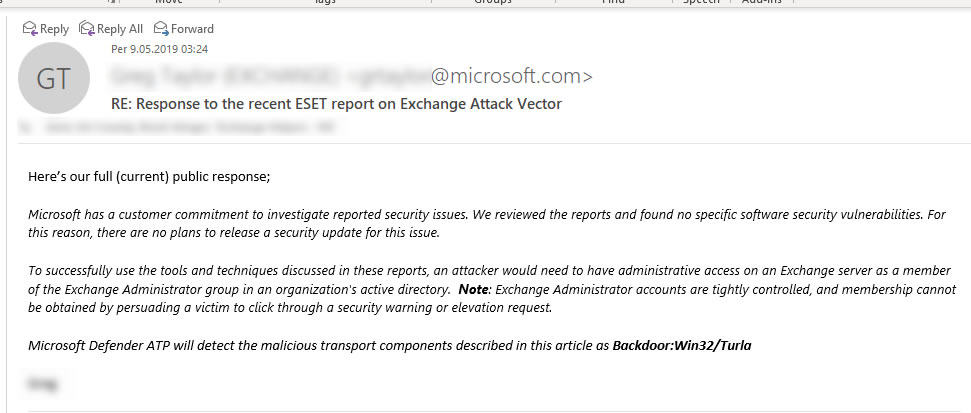The image size is (971, 413).
Task: Click the received date Per 9.05.2019 03:24
Action: 159,49
